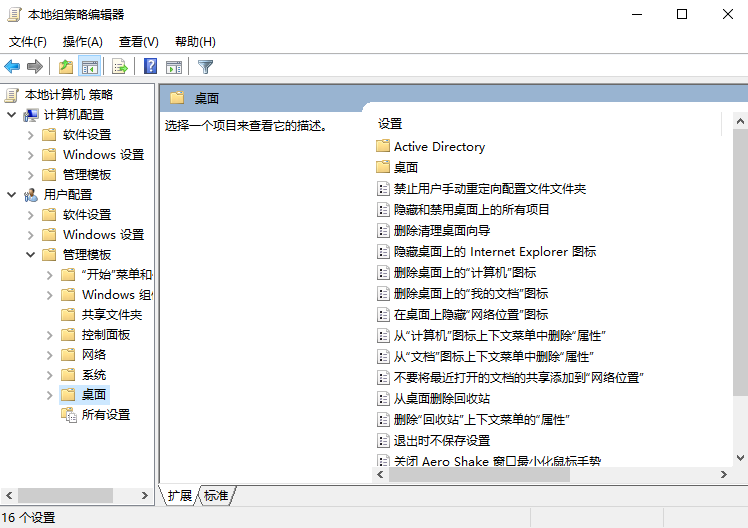Click scroll right arrow of tree pane

click(145, 496)
